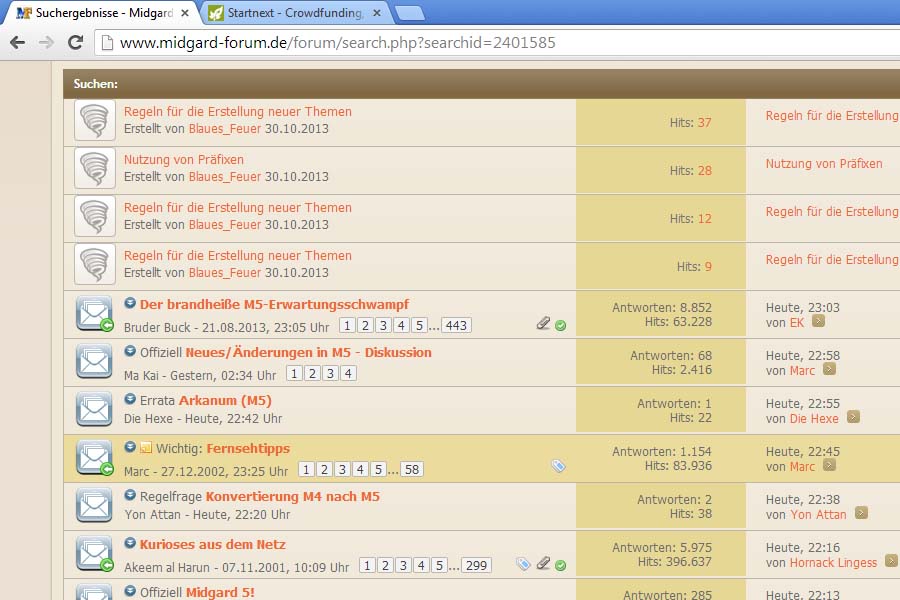Click the tornado icon of the Nutzung von Präfixen row
Viewport: 900px width, 600px height.
point(95,168)
